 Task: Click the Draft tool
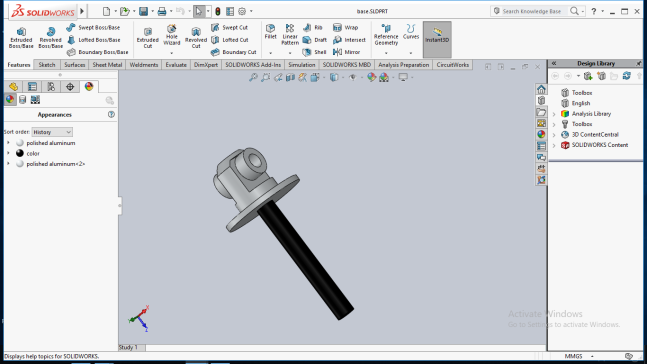(x=315, y=40)
